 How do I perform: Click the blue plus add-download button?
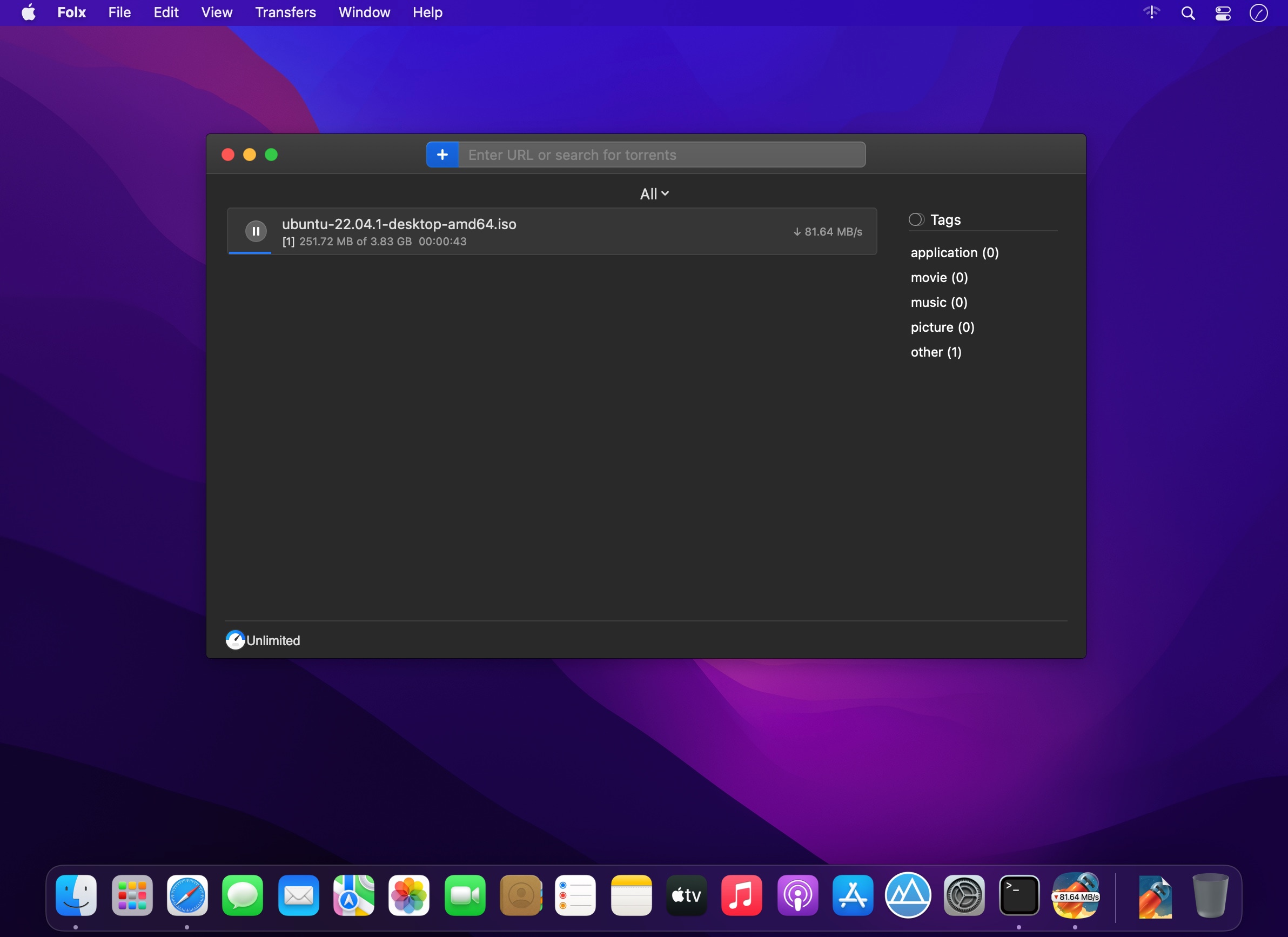click(442, 155)
